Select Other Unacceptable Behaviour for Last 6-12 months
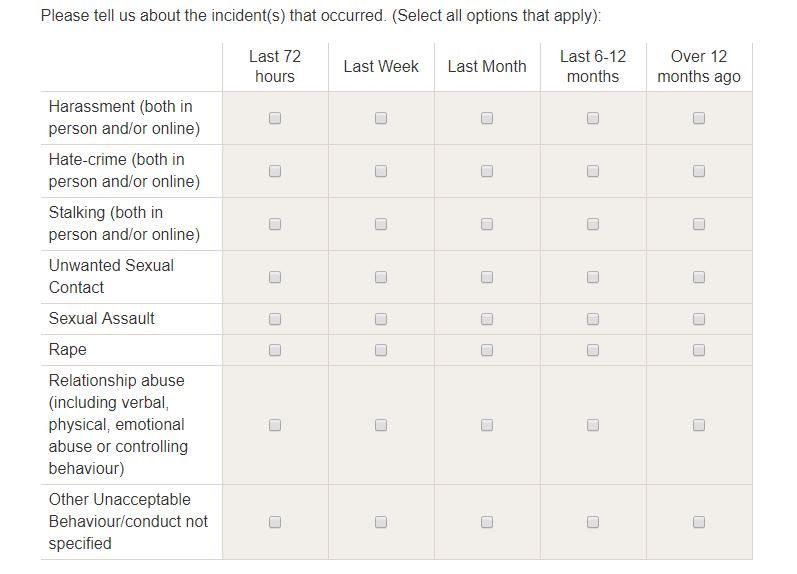Screen dimensions: 797x574 click(593, 522)
